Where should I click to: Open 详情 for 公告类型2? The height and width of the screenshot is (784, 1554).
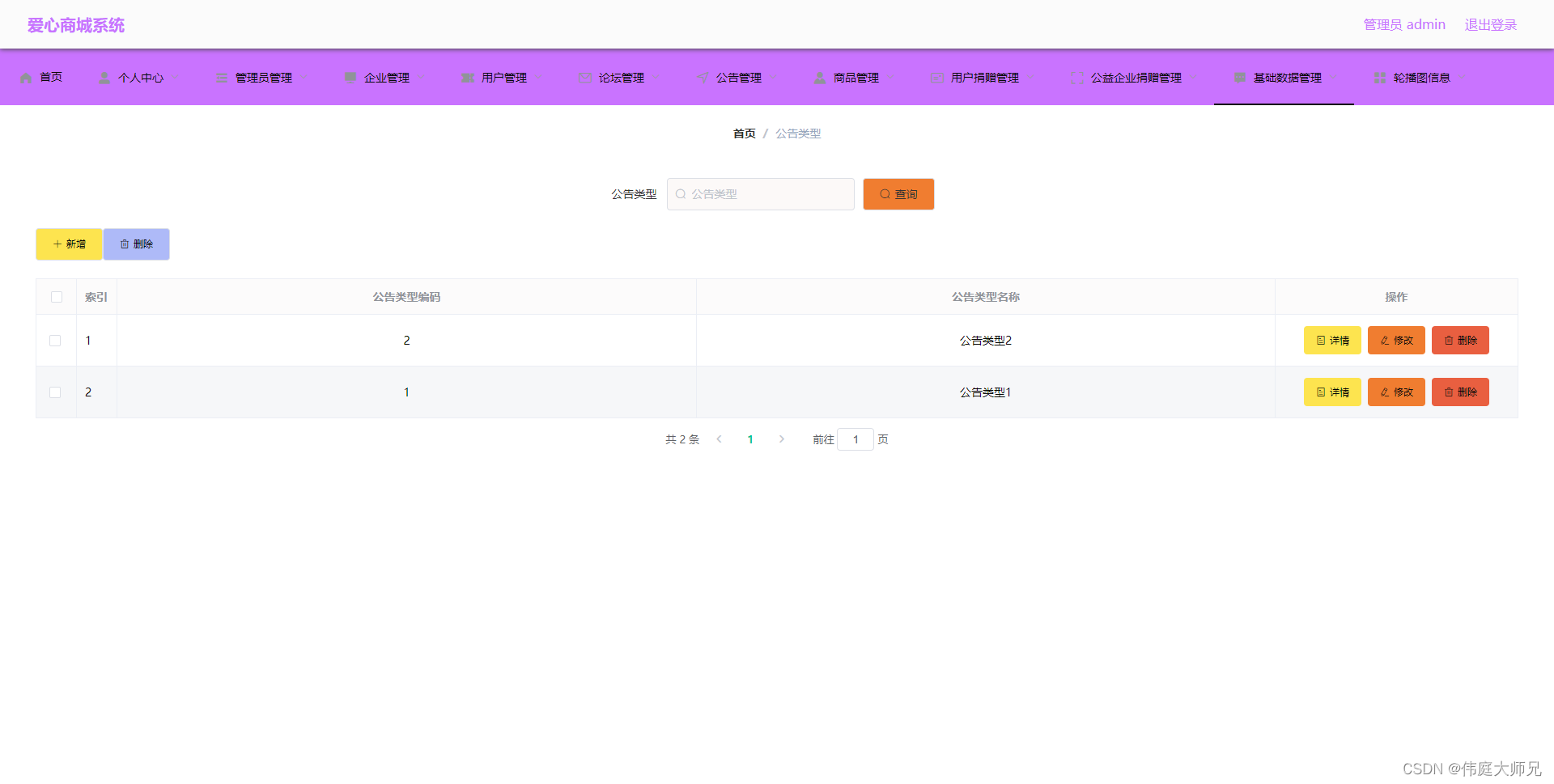pyautogui.click(x=1332, y=341)
